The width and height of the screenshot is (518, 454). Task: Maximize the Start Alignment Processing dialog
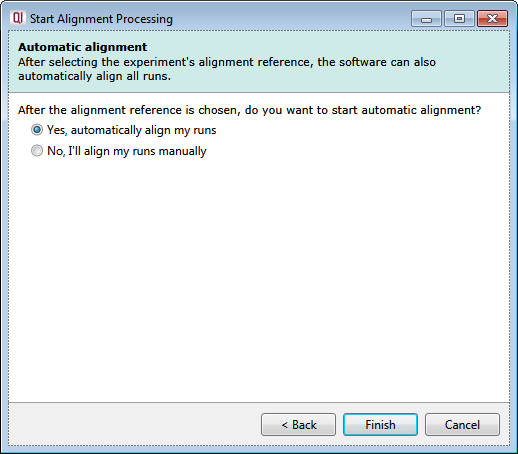click(x=459, y=19)
